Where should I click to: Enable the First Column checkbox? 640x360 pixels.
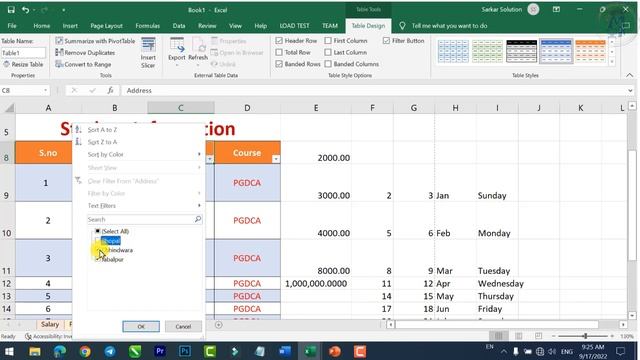(328, 40)
